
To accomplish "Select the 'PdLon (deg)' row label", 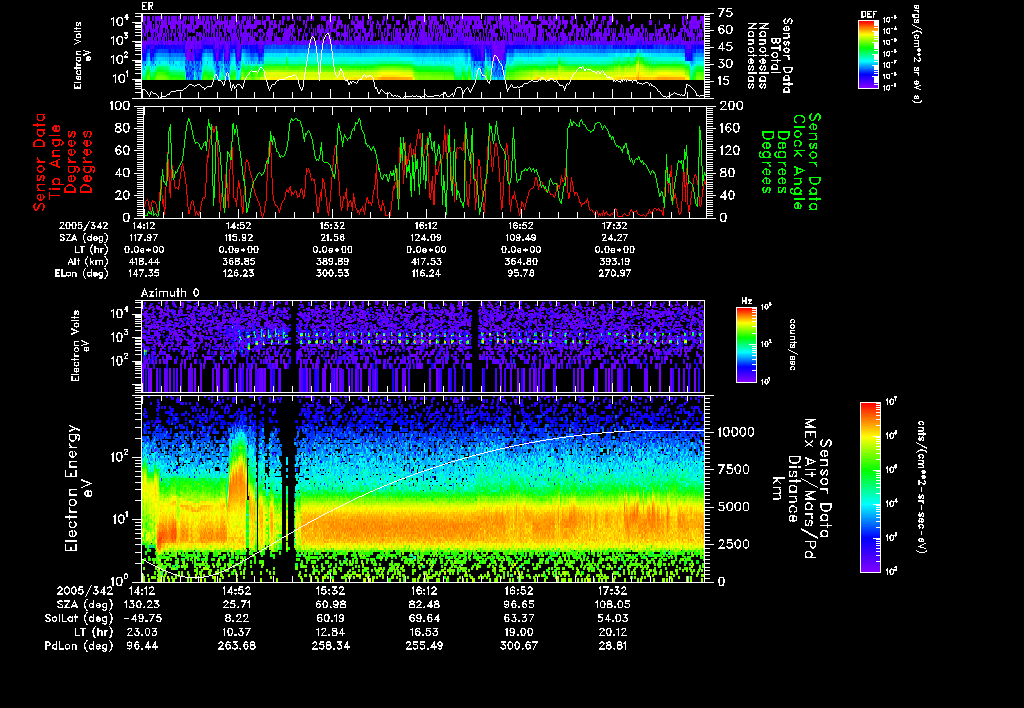I will pos(78,645).
